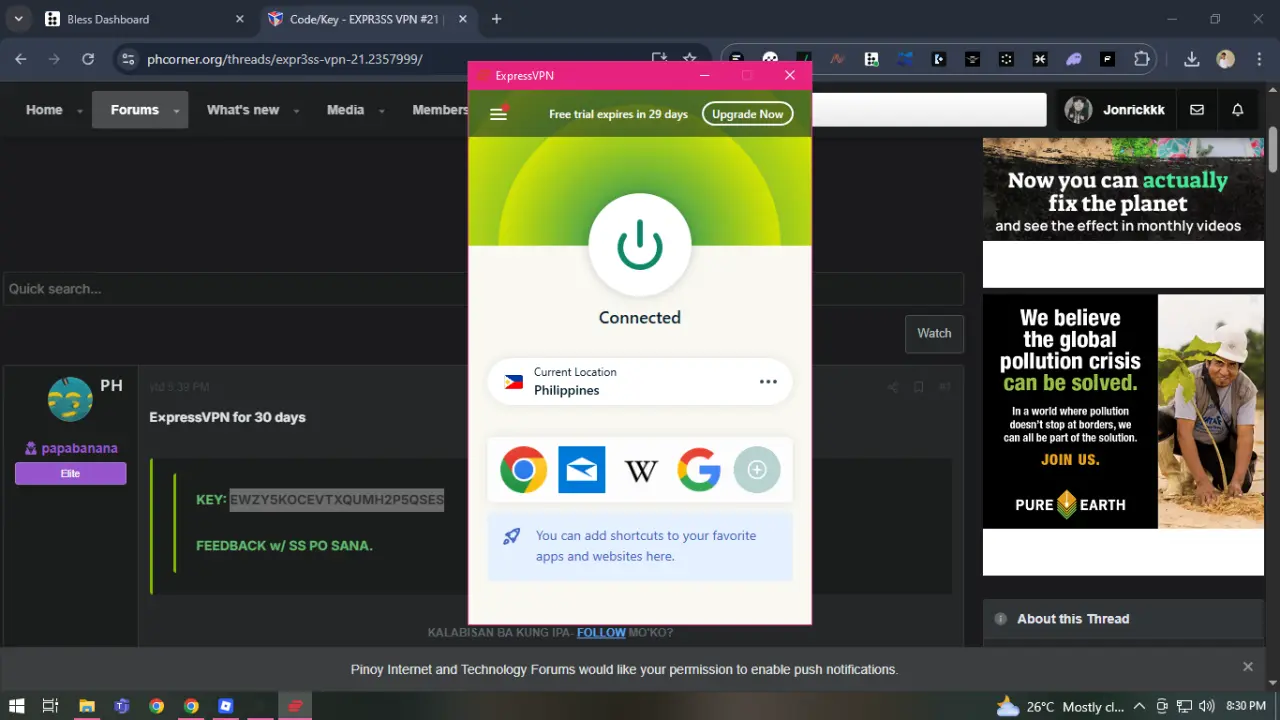Switch to ExpressVPN taskbar icon
The image size is (1280, 720).
(x=295, y=706)
